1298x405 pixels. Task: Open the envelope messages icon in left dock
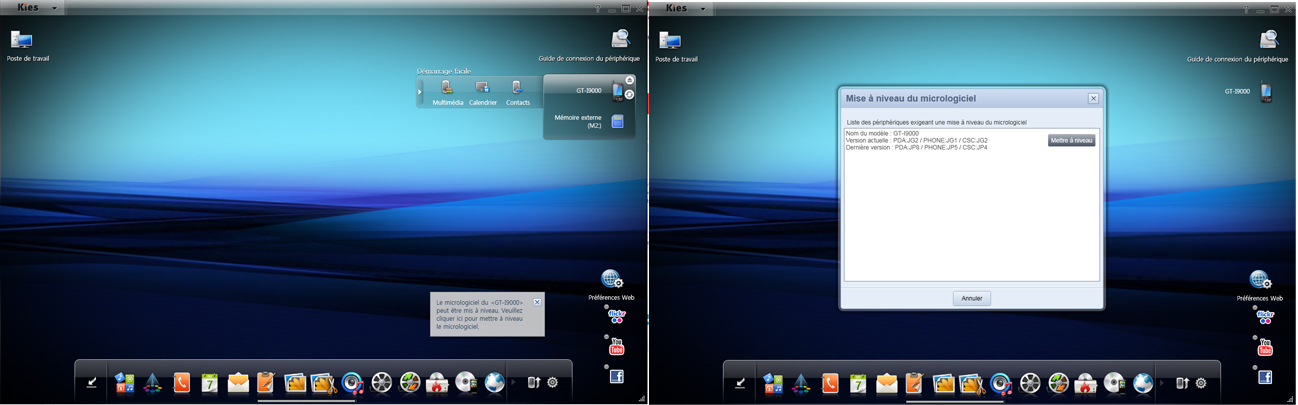(238, 382)
